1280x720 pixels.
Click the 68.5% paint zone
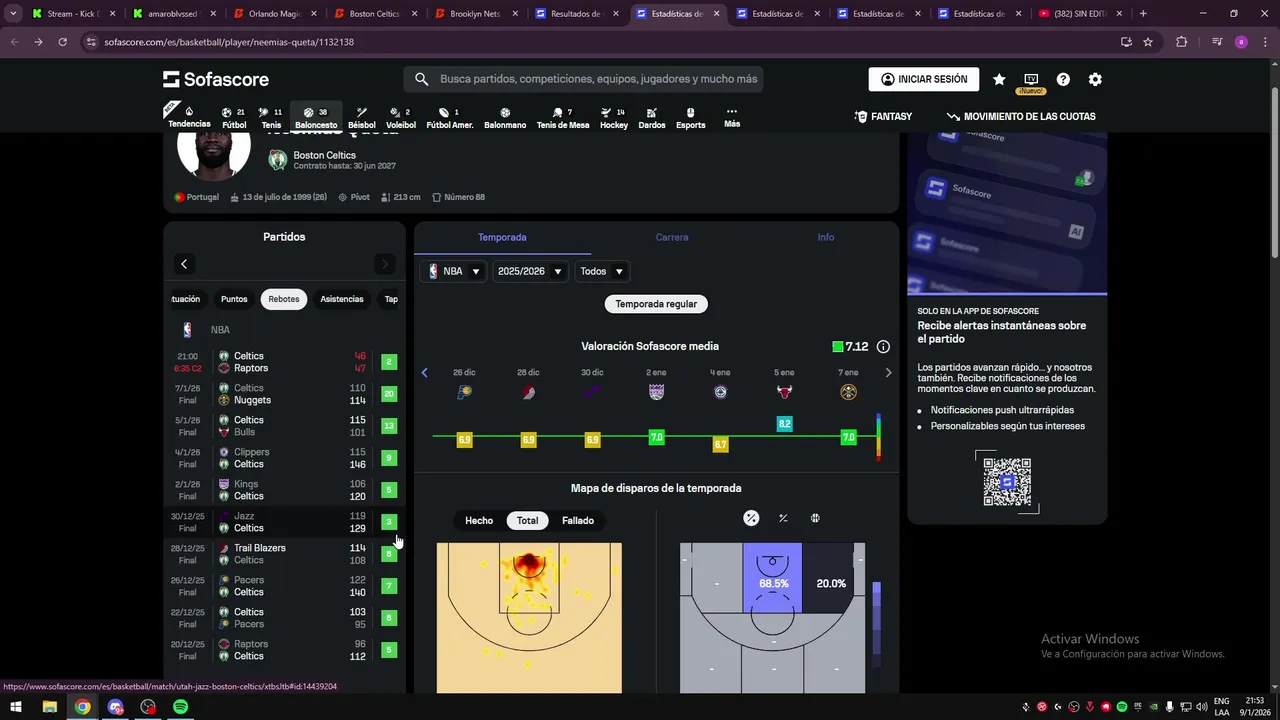(x=773, y=578)
